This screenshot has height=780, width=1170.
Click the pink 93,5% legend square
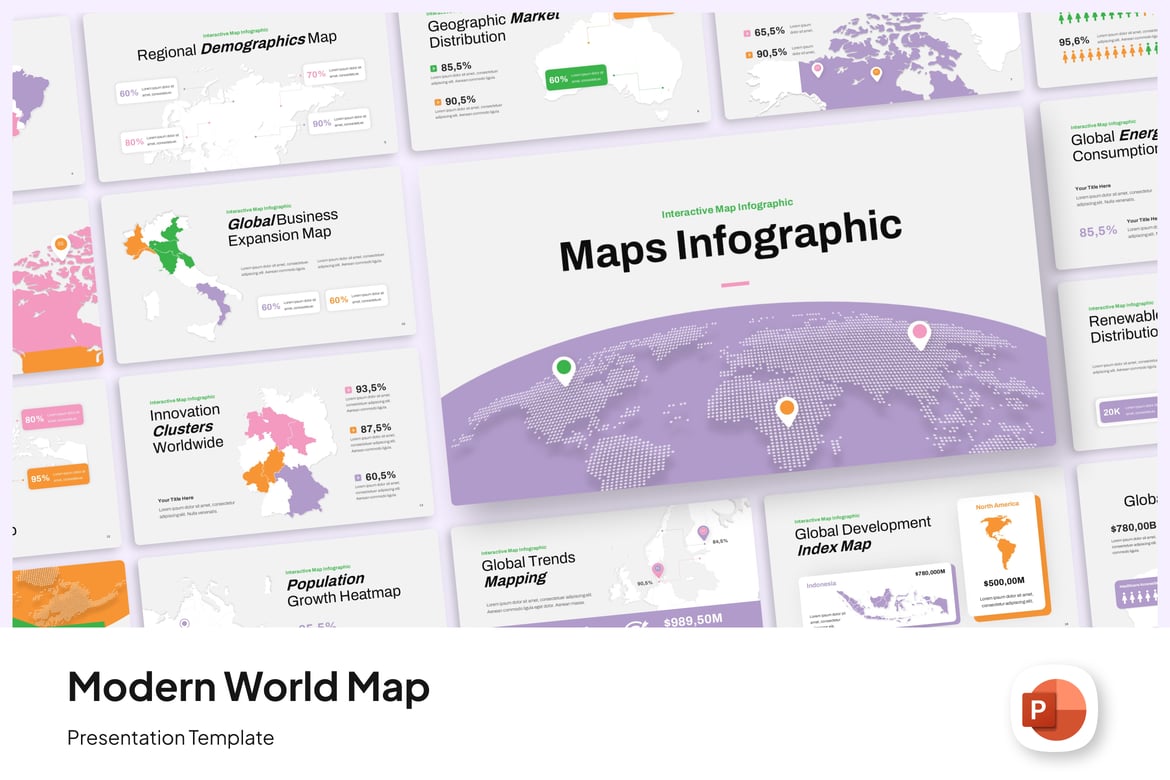click(x=348, y=390)
